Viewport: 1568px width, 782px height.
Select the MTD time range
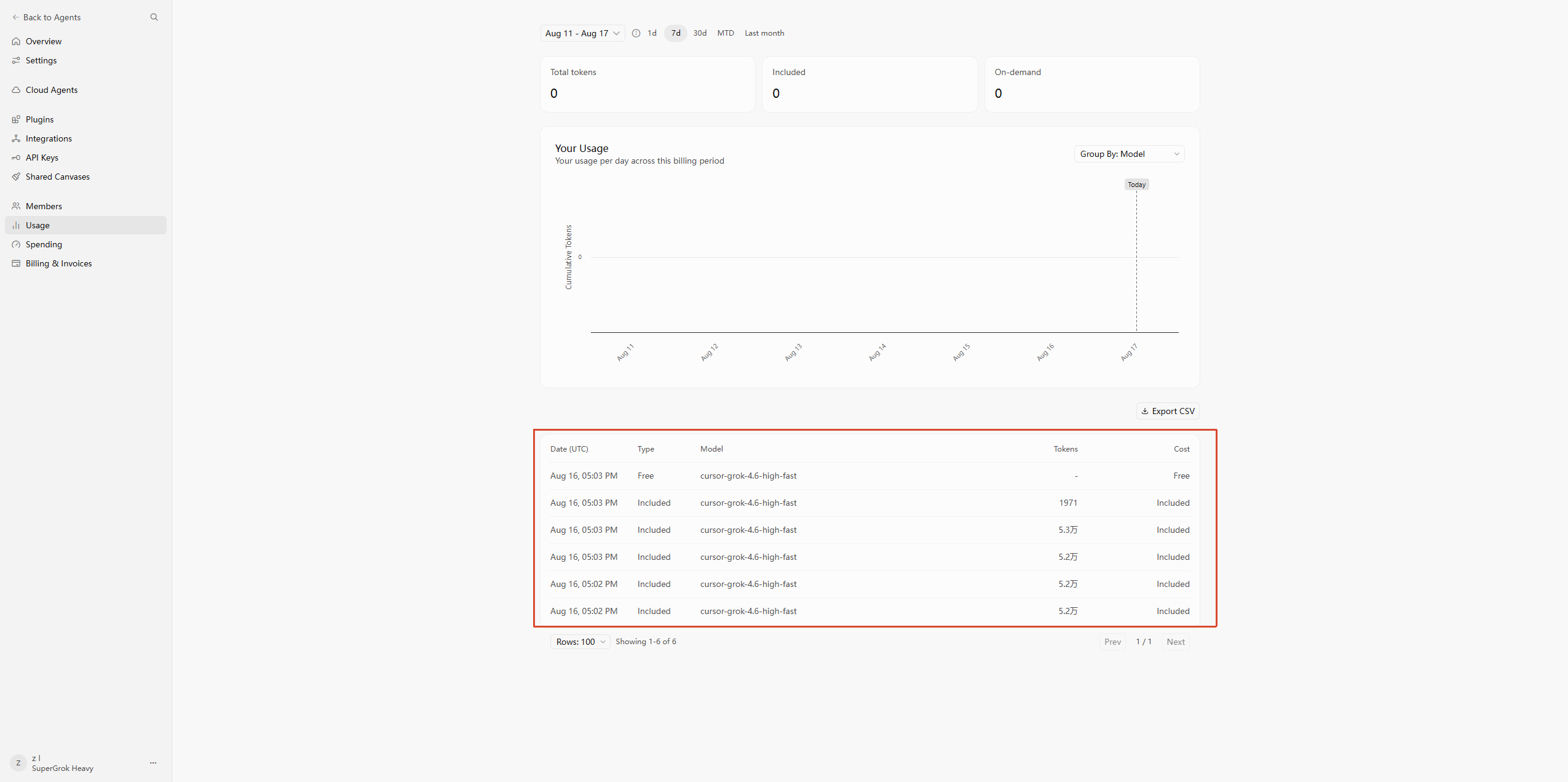click(726, 33)
